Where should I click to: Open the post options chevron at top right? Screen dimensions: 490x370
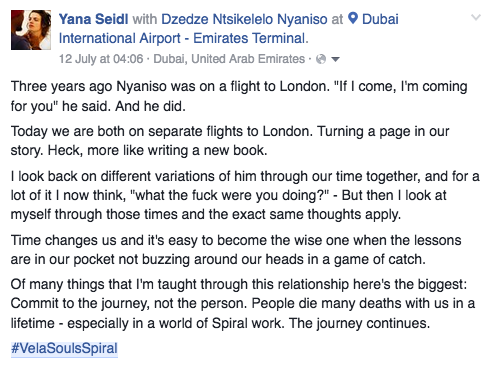pyautogui.click(x=476, y=17)
